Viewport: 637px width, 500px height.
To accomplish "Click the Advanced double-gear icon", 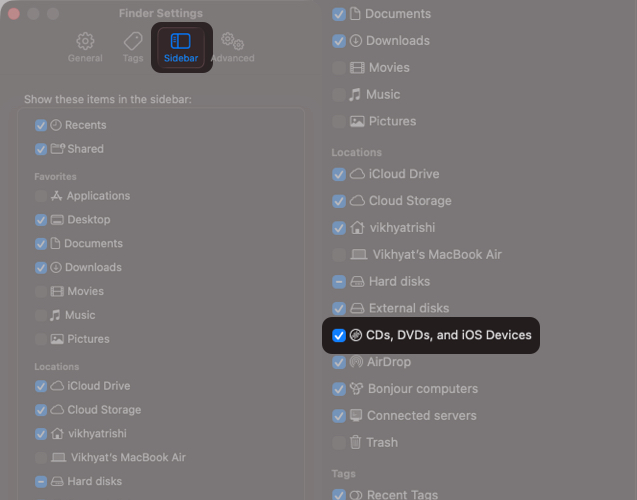I will (232, 41).
